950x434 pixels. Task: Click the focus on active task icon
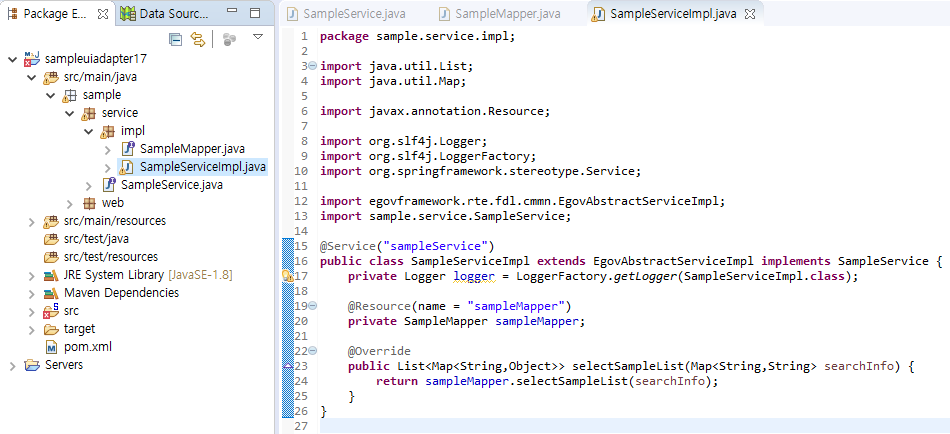point(229,39)
